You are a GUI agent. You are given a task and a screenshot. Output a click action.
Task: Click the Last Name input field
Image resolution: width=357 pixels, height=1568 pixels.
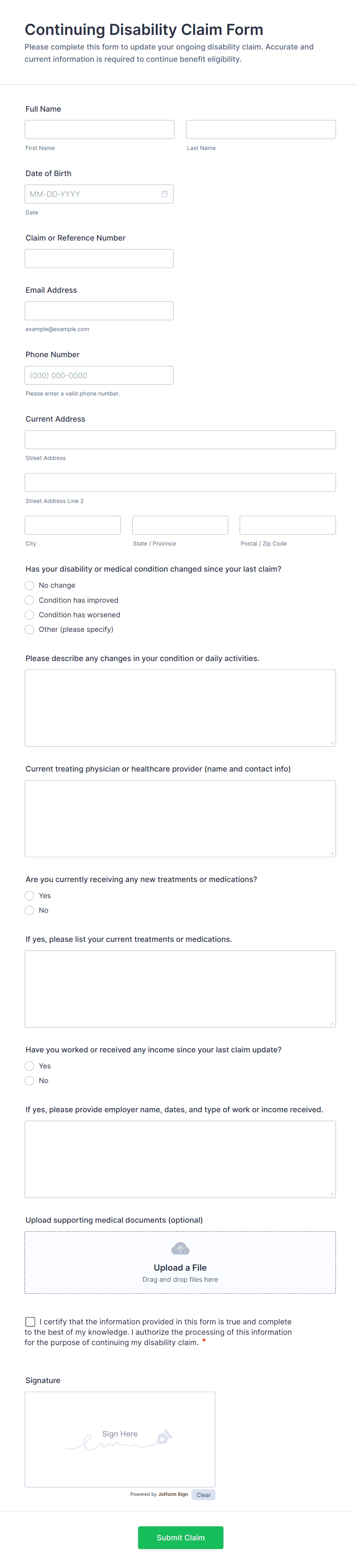click(261, 130)
